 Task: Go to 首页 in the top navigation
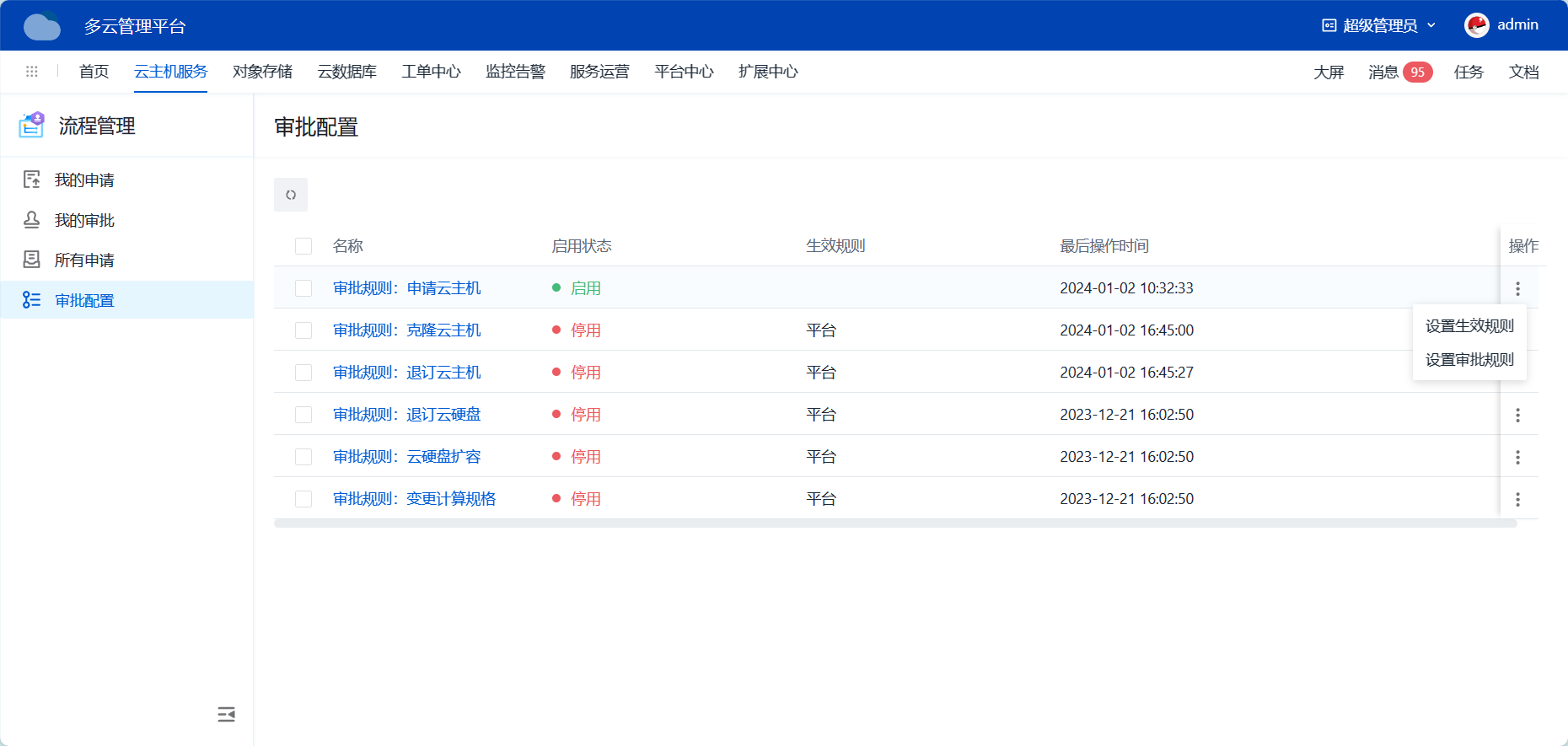pyautogui.click(x=94, y=72)
